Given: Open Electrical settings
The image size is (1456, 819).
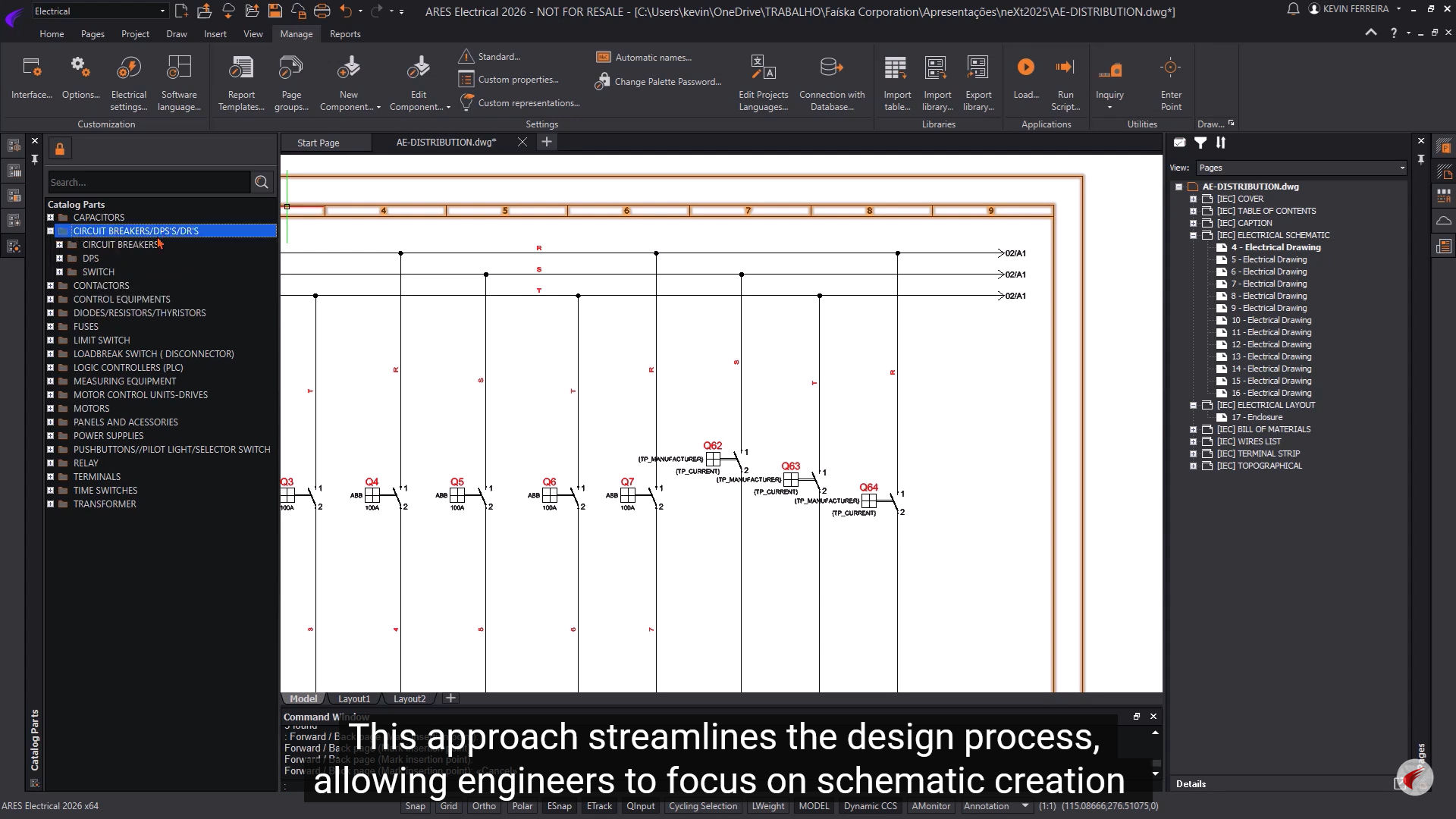Looking at the screenshot, I should (x=128, y=68).
